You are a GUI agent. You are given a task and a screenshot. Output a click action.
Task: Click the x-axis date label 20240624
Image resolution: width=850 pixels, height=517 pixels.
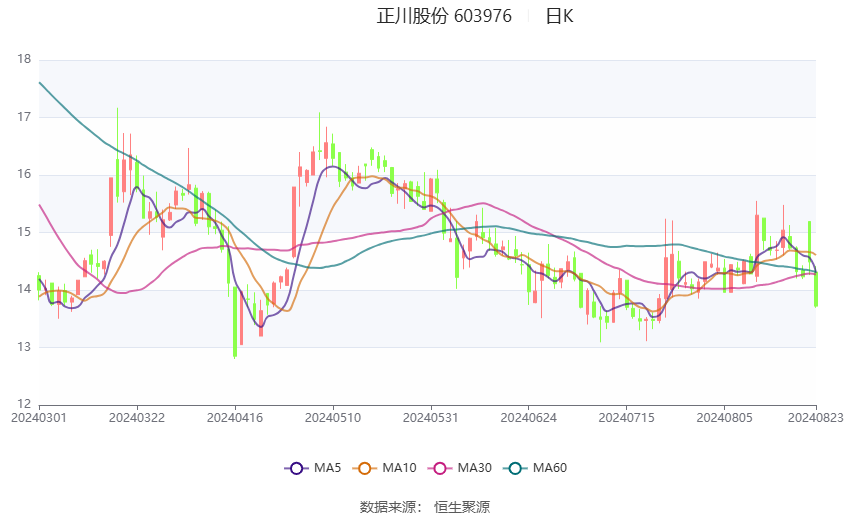(x=529, y=418)
